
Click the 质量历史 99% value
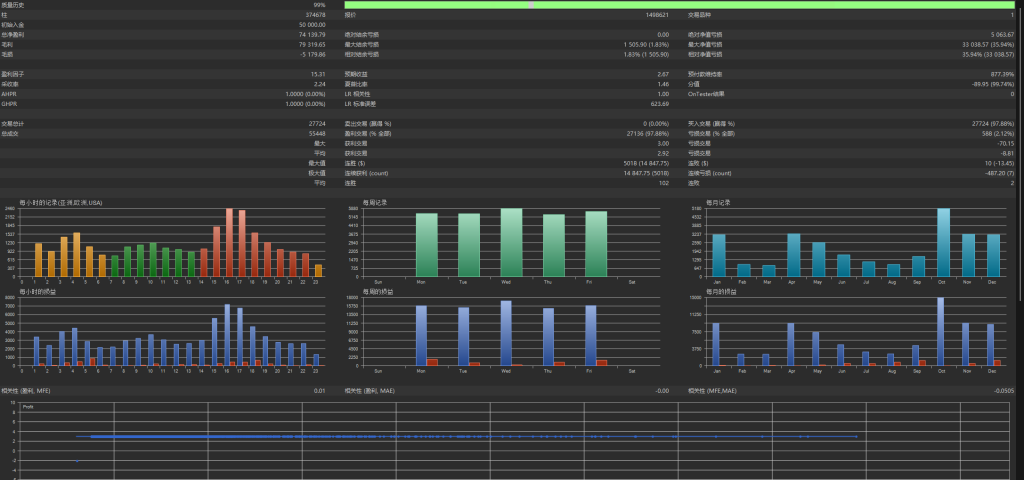tap(318, 5)
